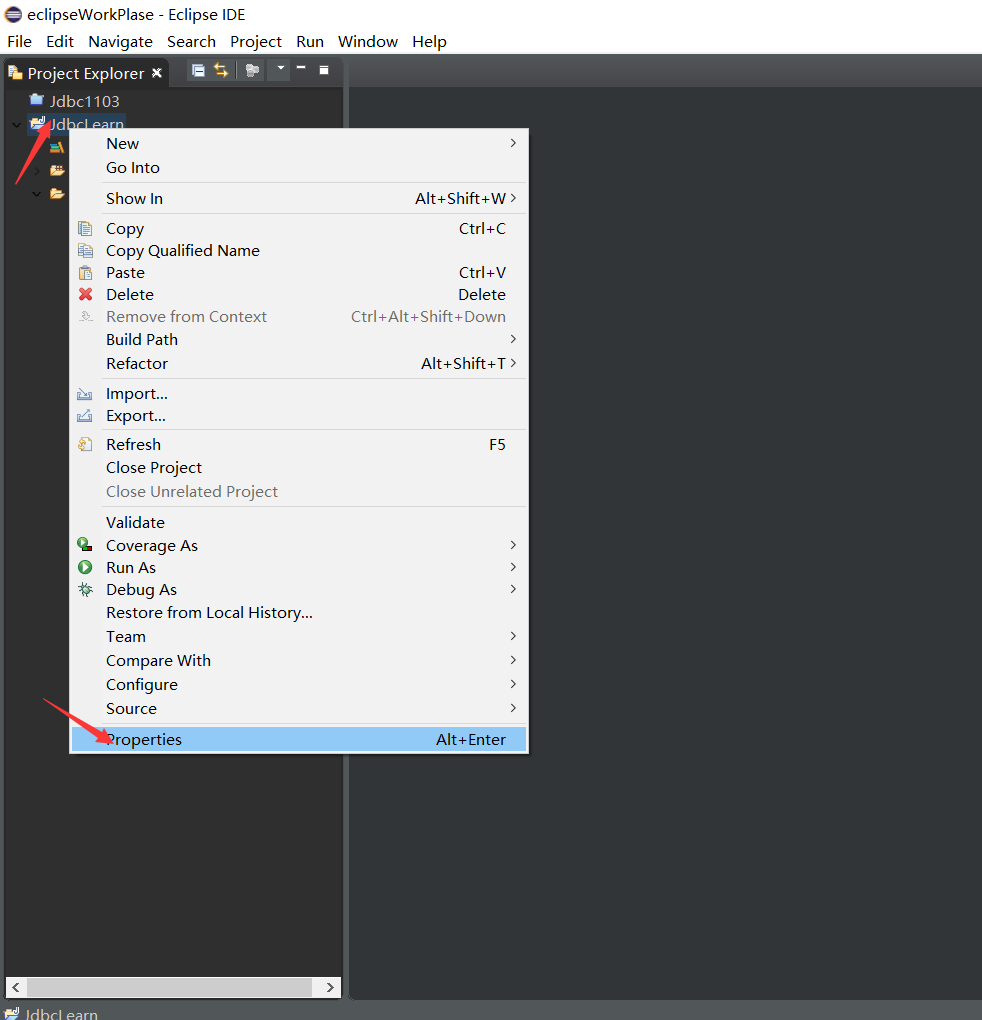Expand the Coverage As submenu arrow
The width and height of the screenshot is (982, 1020).
pos(513,544)
